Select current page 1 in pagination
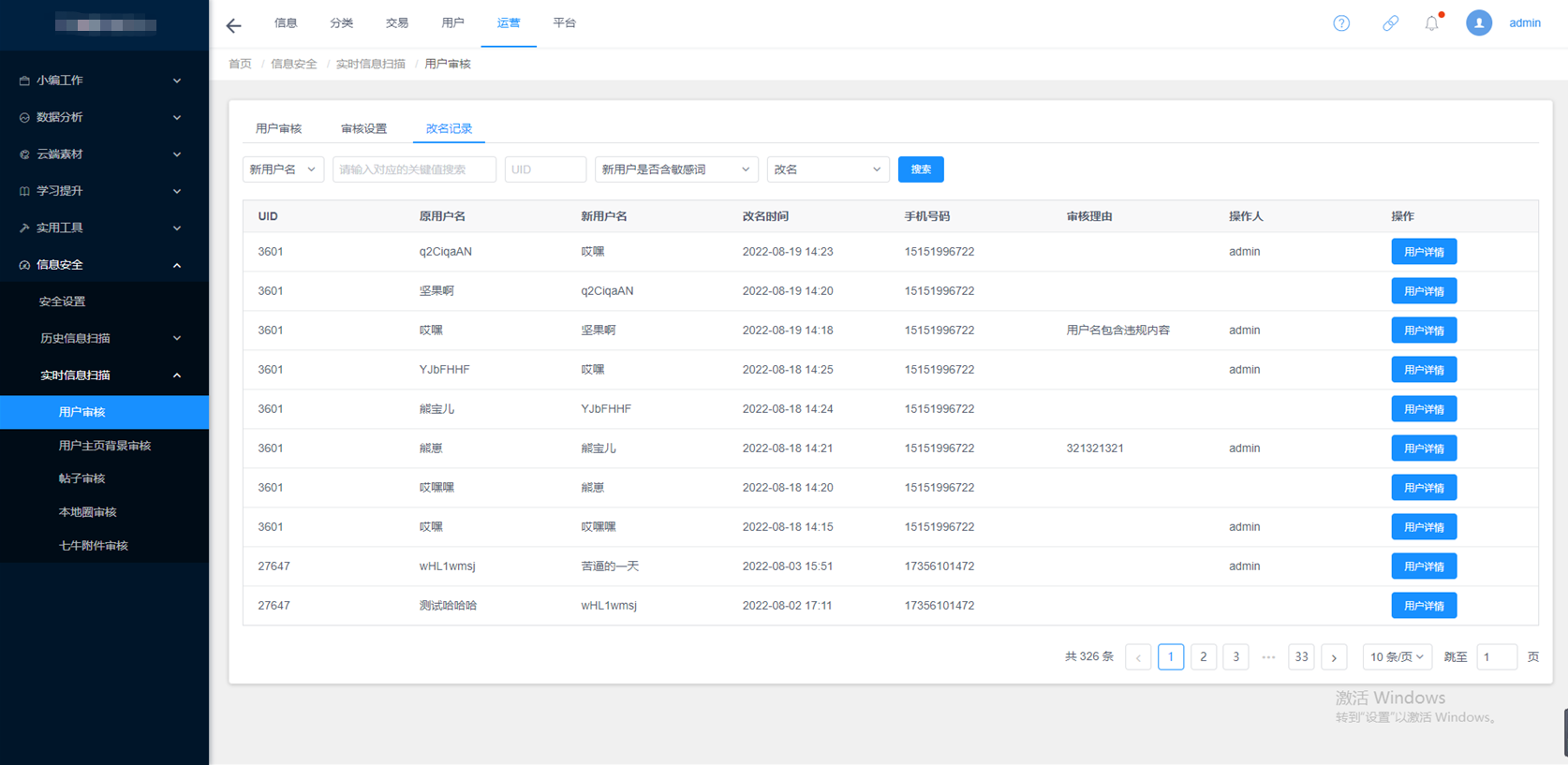 [1171, 657]
